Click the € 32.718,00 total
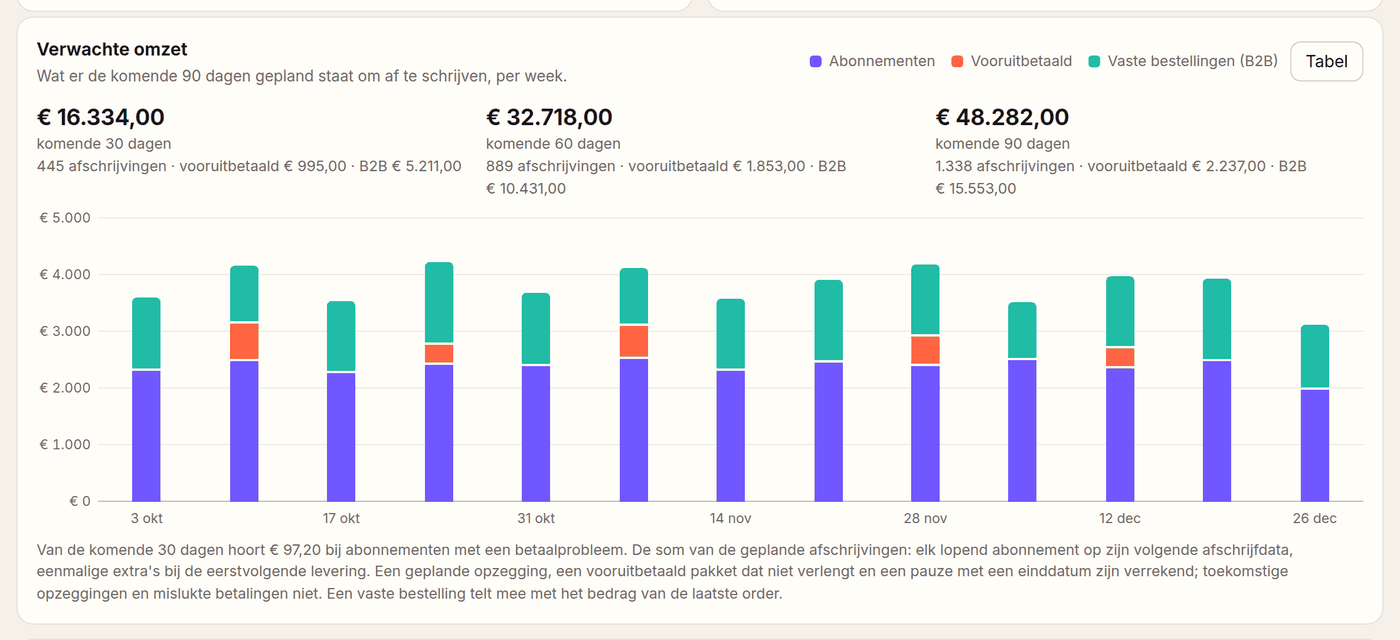Viewport: 1400px width, 640px height. click(x=549, y=117)
